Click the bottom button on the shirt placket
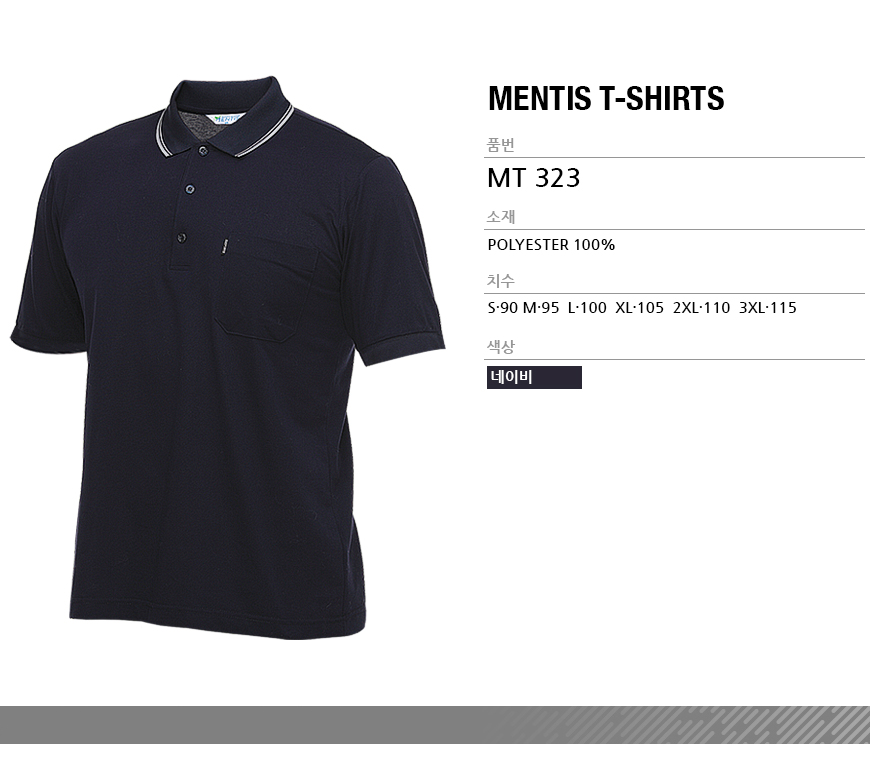Viewport: 870px width, 781px height. pyautogui.click(x=181, y=238)
